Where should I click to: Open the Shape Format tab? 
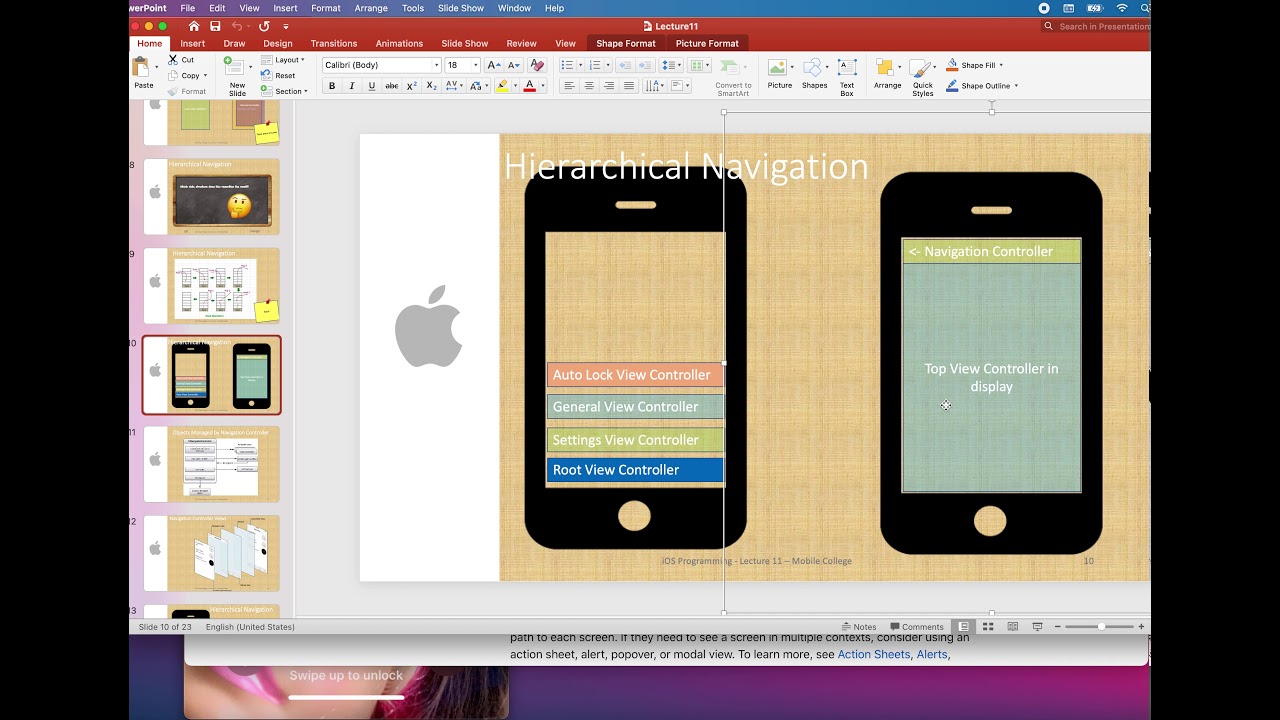[626, 44]
